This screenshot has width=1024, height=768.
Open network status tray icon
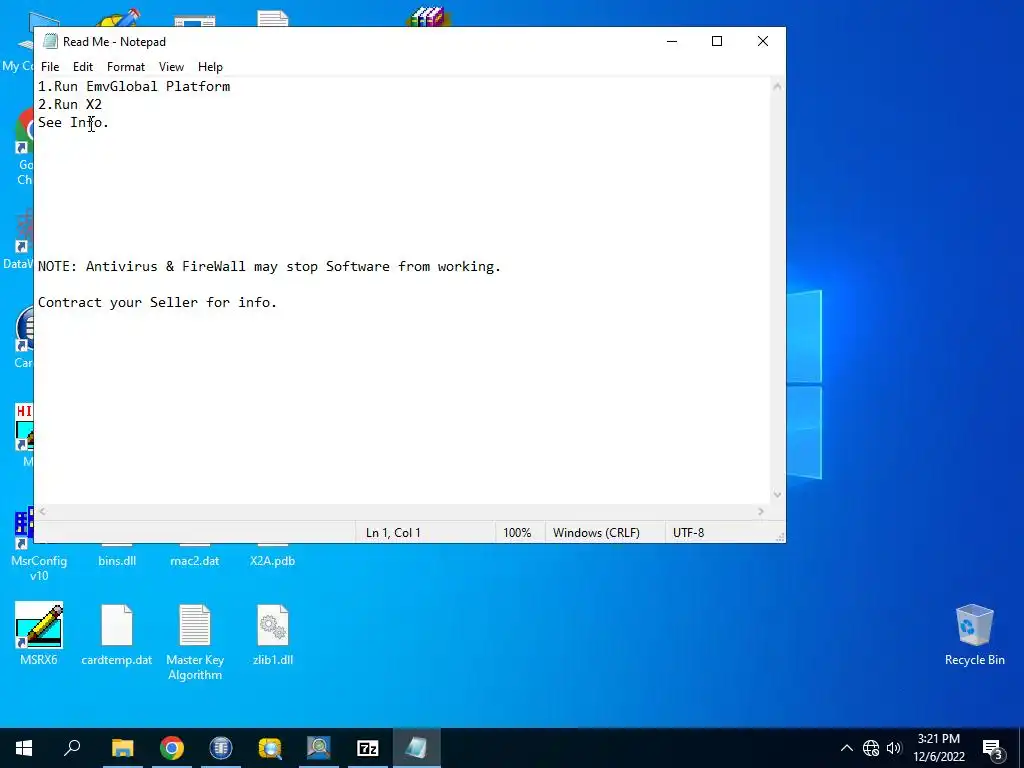(x=871, y=748)
